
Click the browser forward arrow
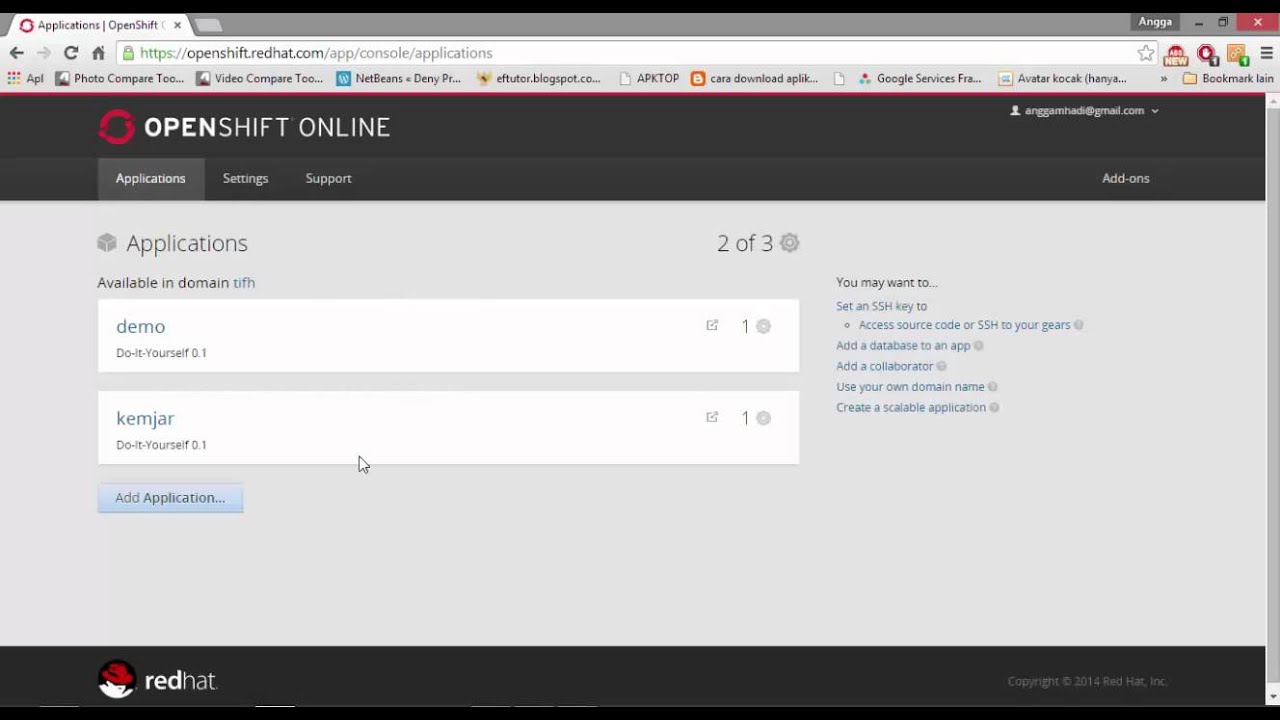pos(43,53)
